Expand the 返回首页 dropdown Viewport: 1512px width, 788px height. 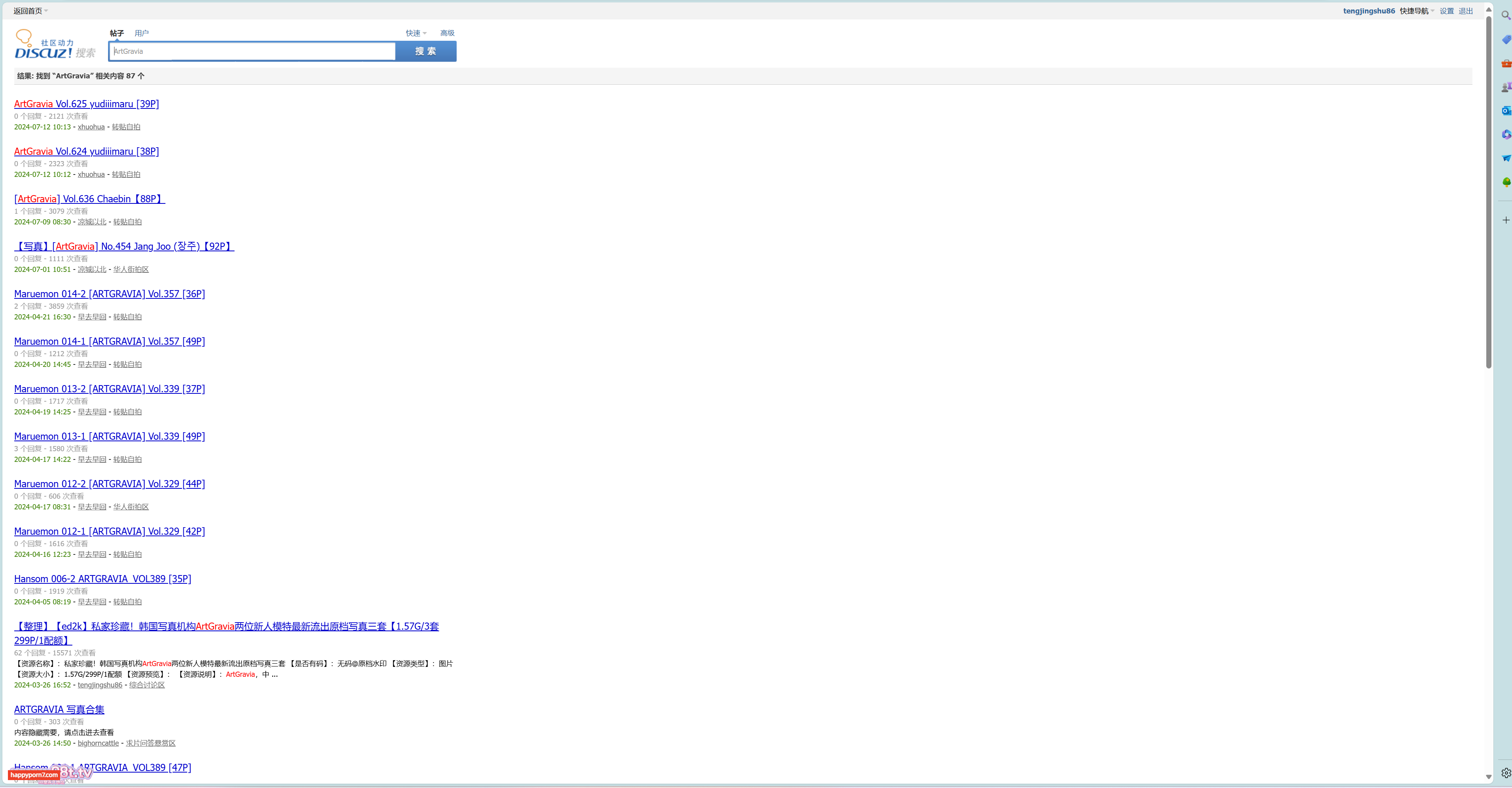[31, 11]
